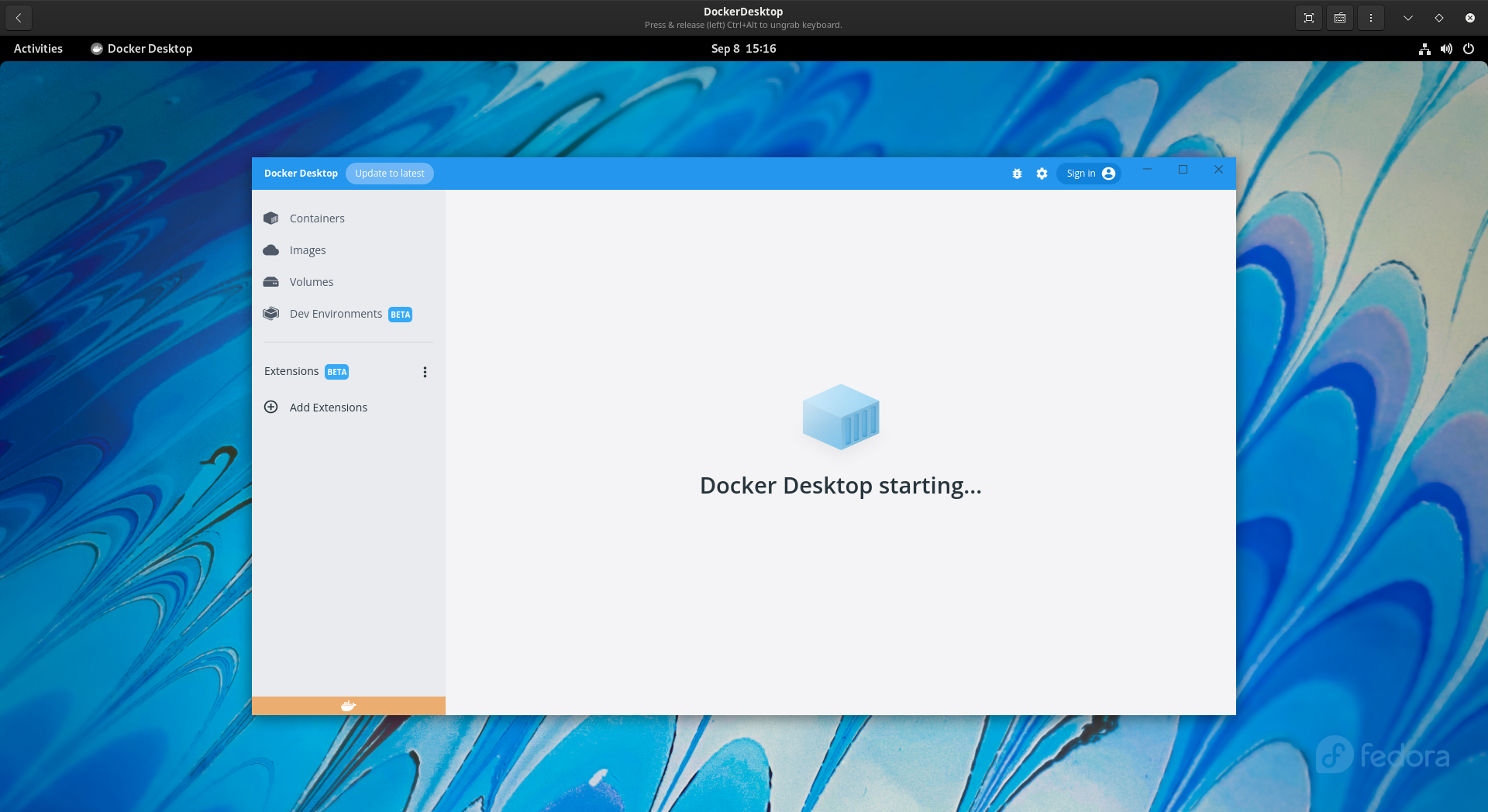1488x812 pixels.
Task: Select Containers in the sidebar
Action: [x=349, y=218]
